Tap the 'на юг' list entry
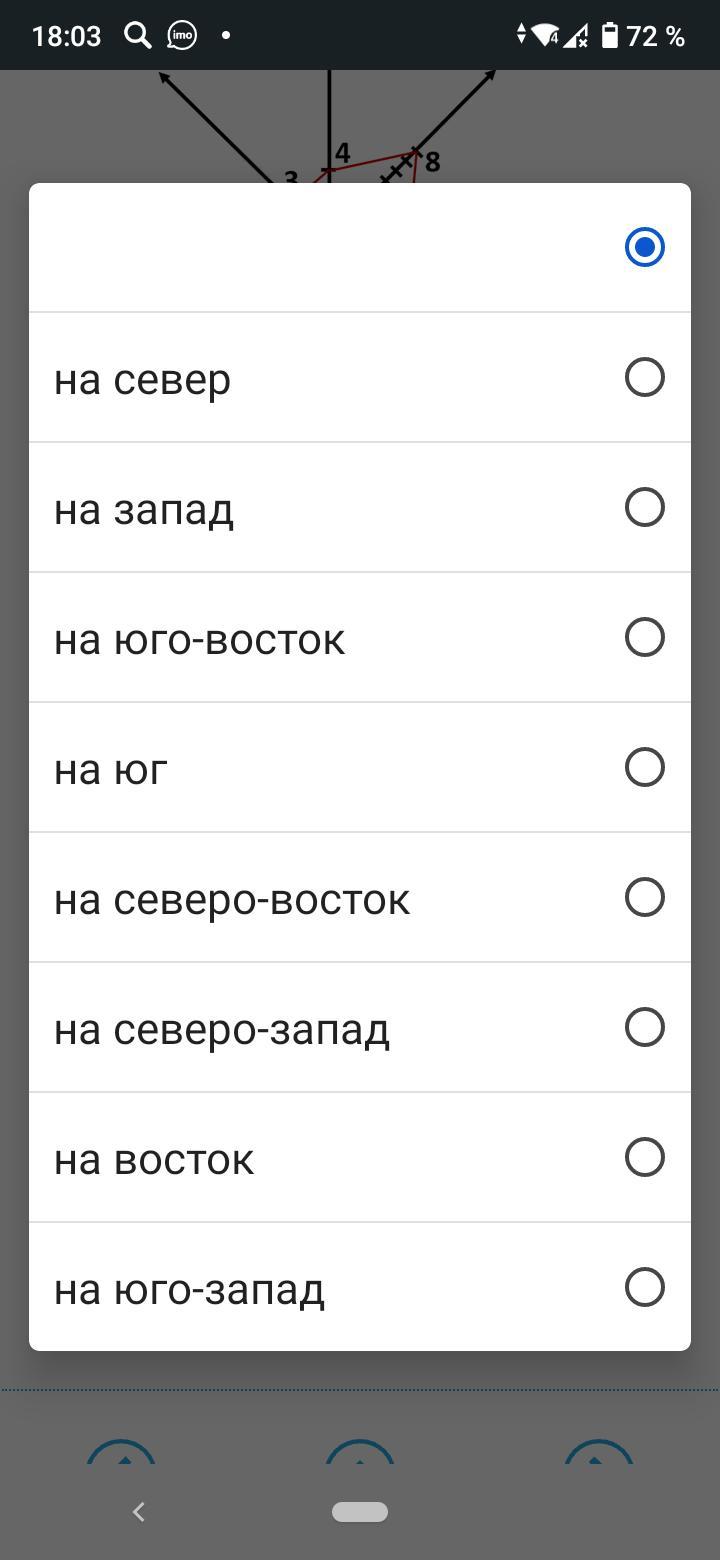This screenshot has width=720, height=1560. pyautogui.click(x=111, y=770)
